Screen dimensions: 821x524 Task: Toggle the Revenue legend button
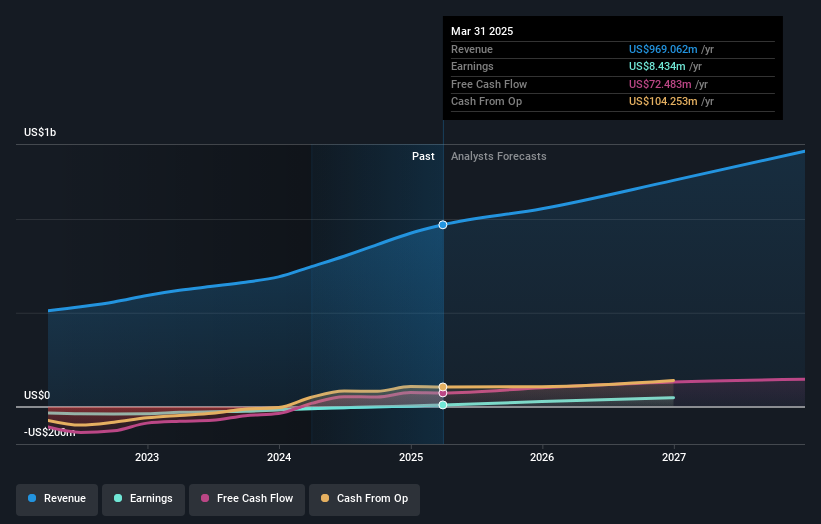[x=57, y=499]
